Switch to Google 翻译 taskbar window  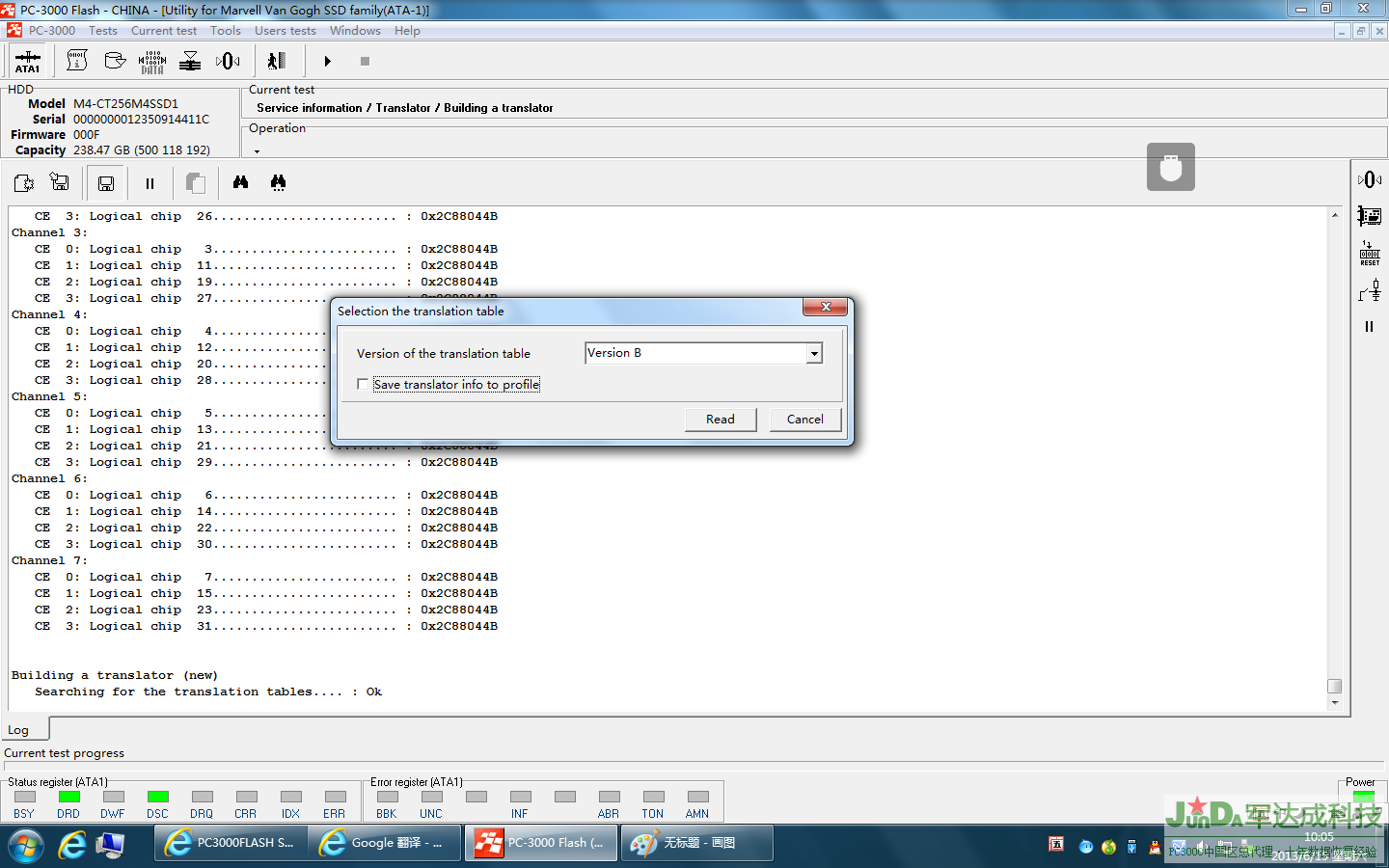pos(385,843)
